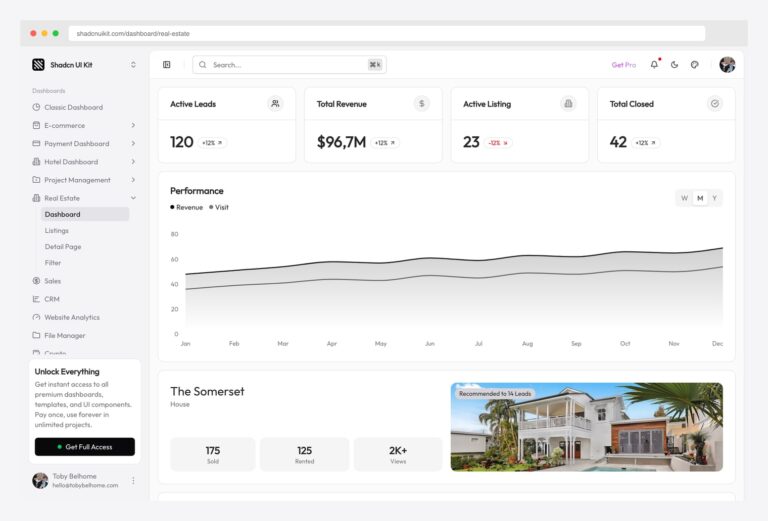Click the Active Listing -12% badge
Viewport: 768px width, 521px height.
click(498, 142)
